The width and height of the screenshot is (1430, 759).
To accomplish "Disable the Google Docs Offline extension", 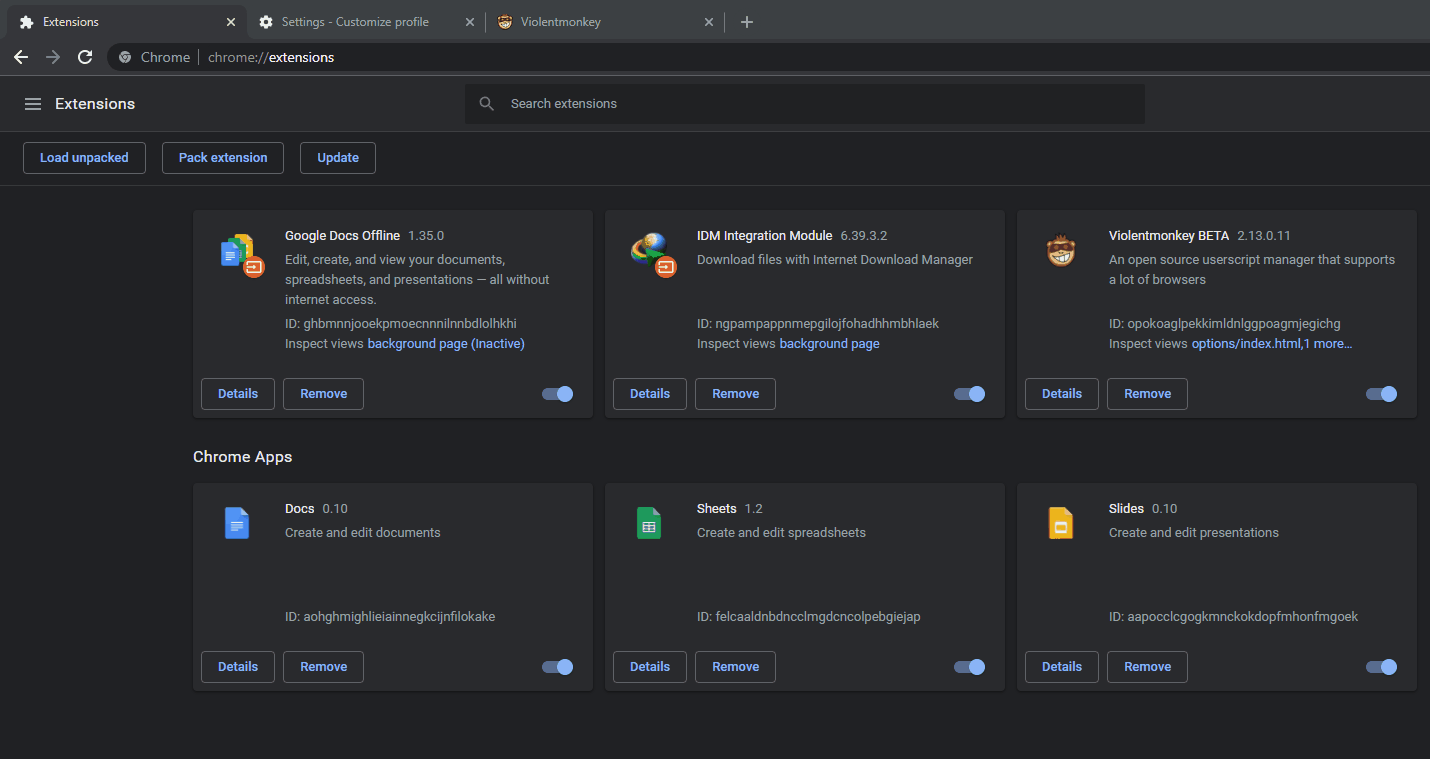I will (x=558, y=394).
